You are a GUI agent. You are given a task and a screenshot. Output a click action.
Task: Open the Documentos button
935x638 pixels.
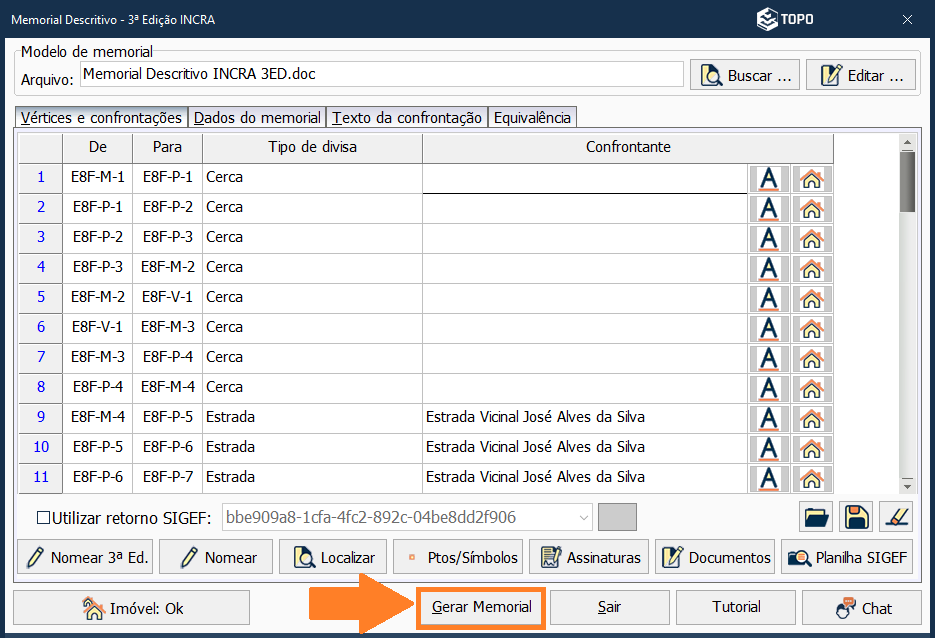coord(715,557)
